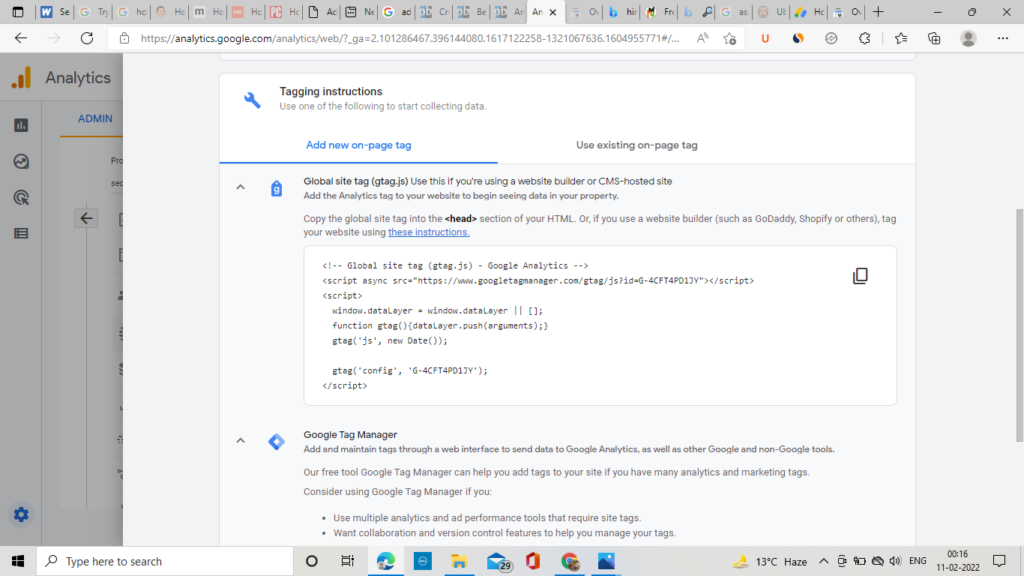Open File Explorer on taskbar
1024x576 pixels.
coord(459,561)
